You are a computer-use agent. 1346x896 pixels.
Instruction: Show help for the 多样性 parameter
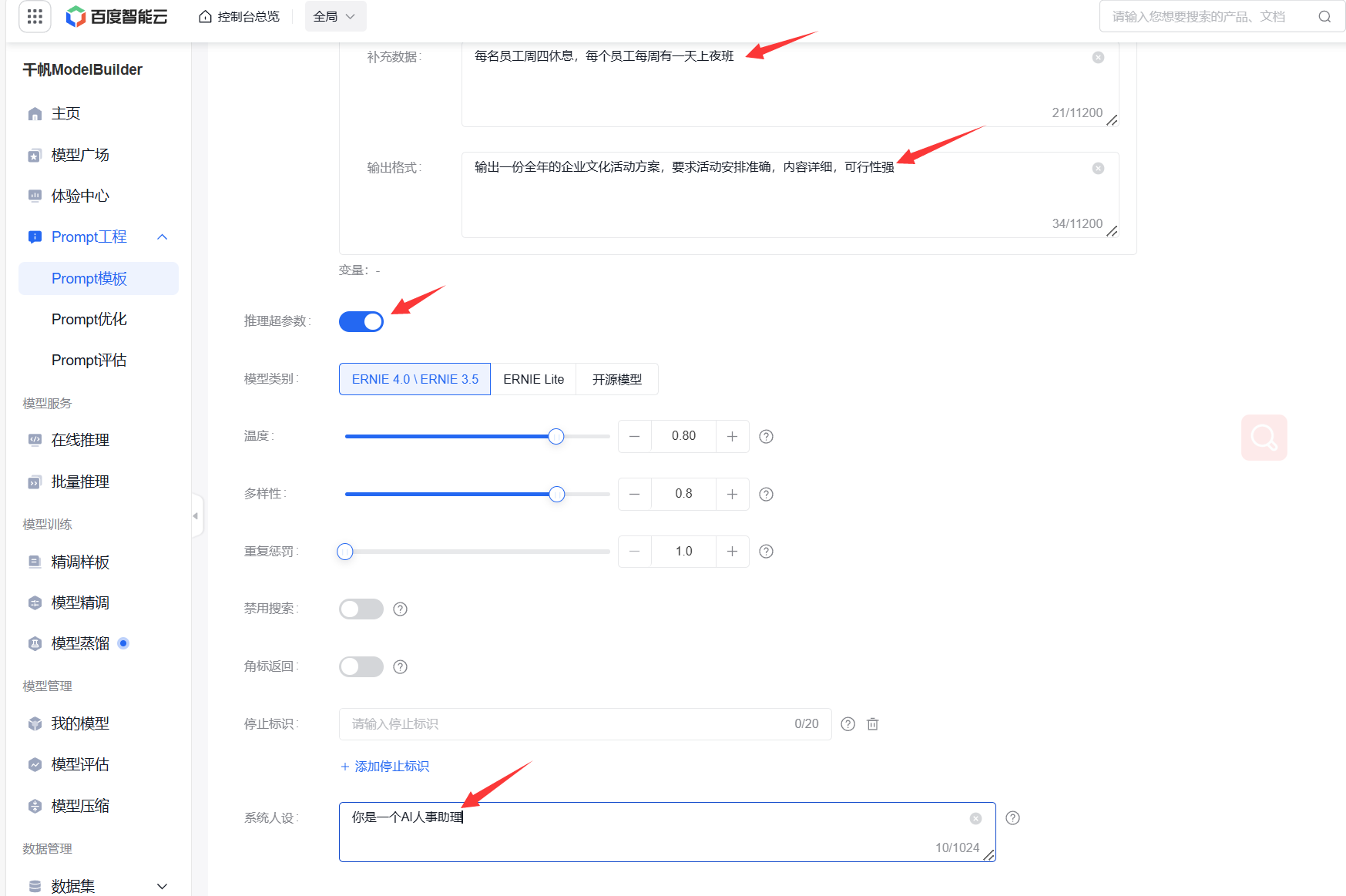tap(766, 494)
